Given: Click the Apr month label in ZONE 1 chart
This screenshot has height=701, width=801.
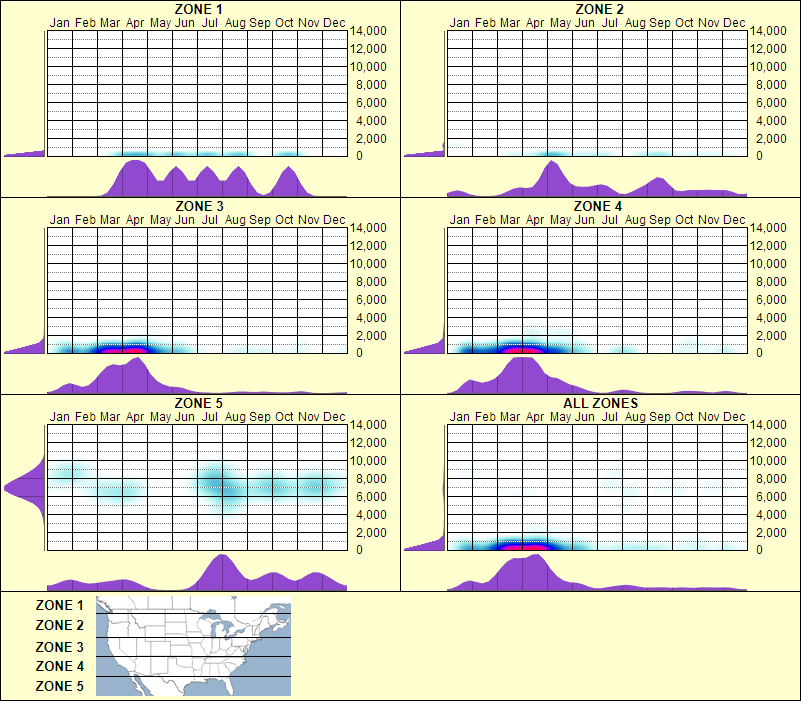Looking at the screenshot, I should click(x=135, y=23).
